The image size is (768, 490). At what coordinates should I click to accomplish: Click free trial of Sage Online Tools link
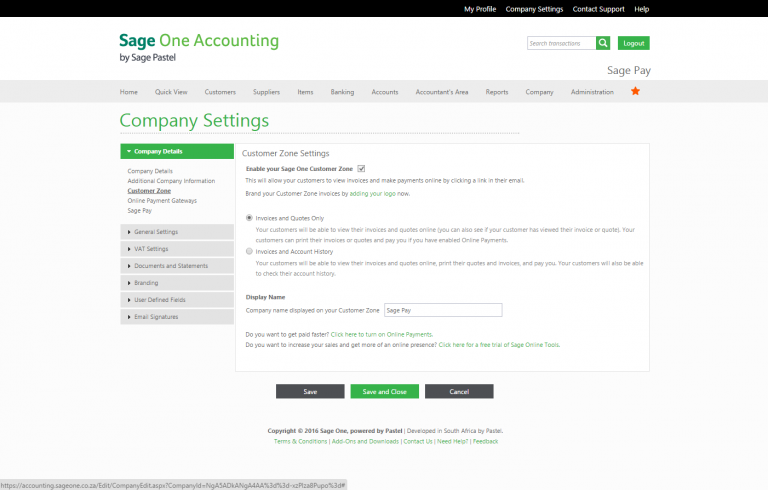499,345
